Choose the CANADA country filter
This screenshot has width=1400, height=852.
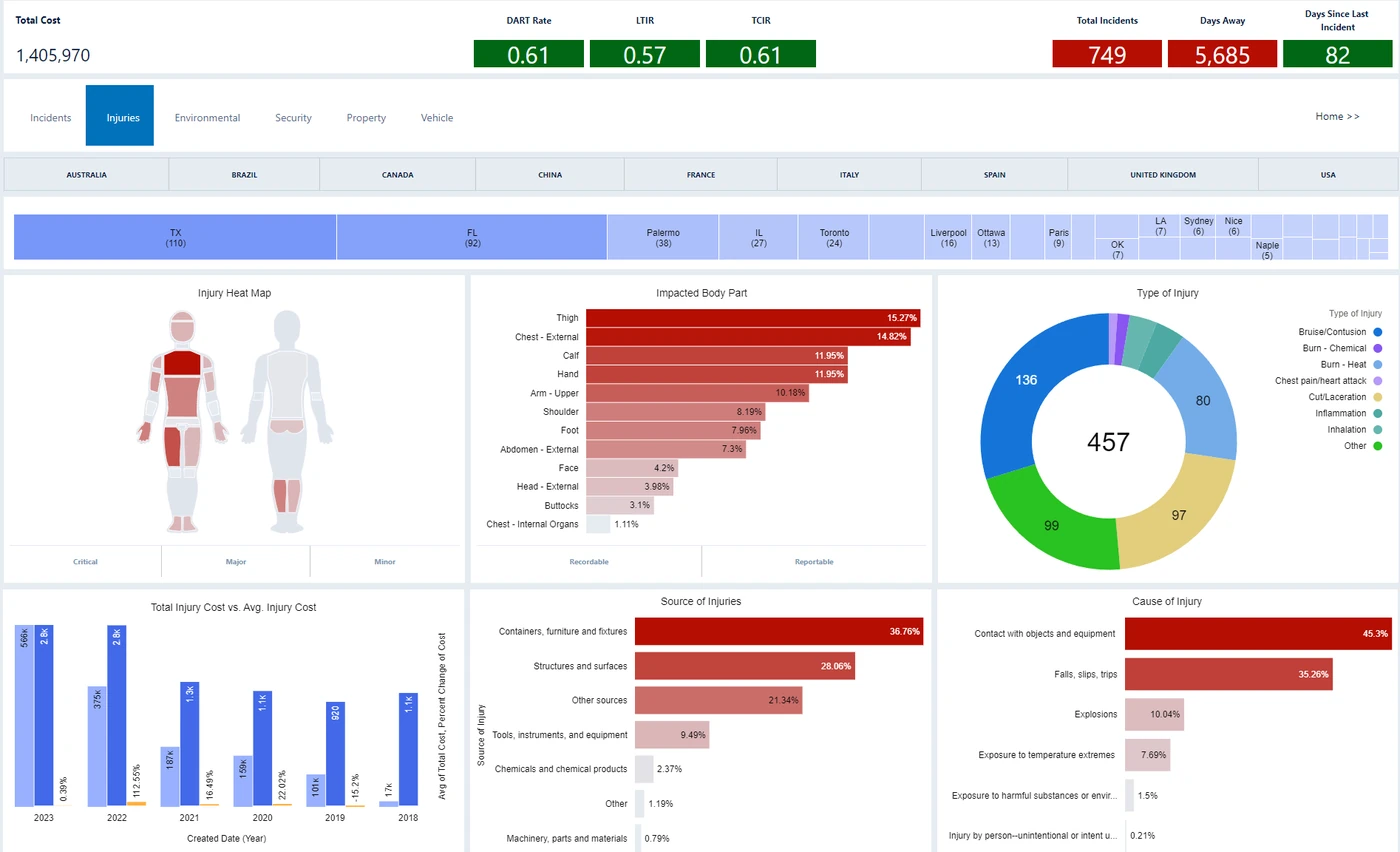398,174
